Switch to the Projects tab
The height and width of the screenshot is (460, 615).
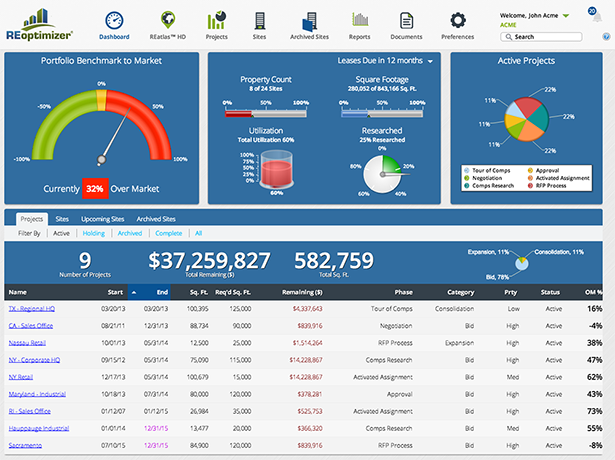31,219
